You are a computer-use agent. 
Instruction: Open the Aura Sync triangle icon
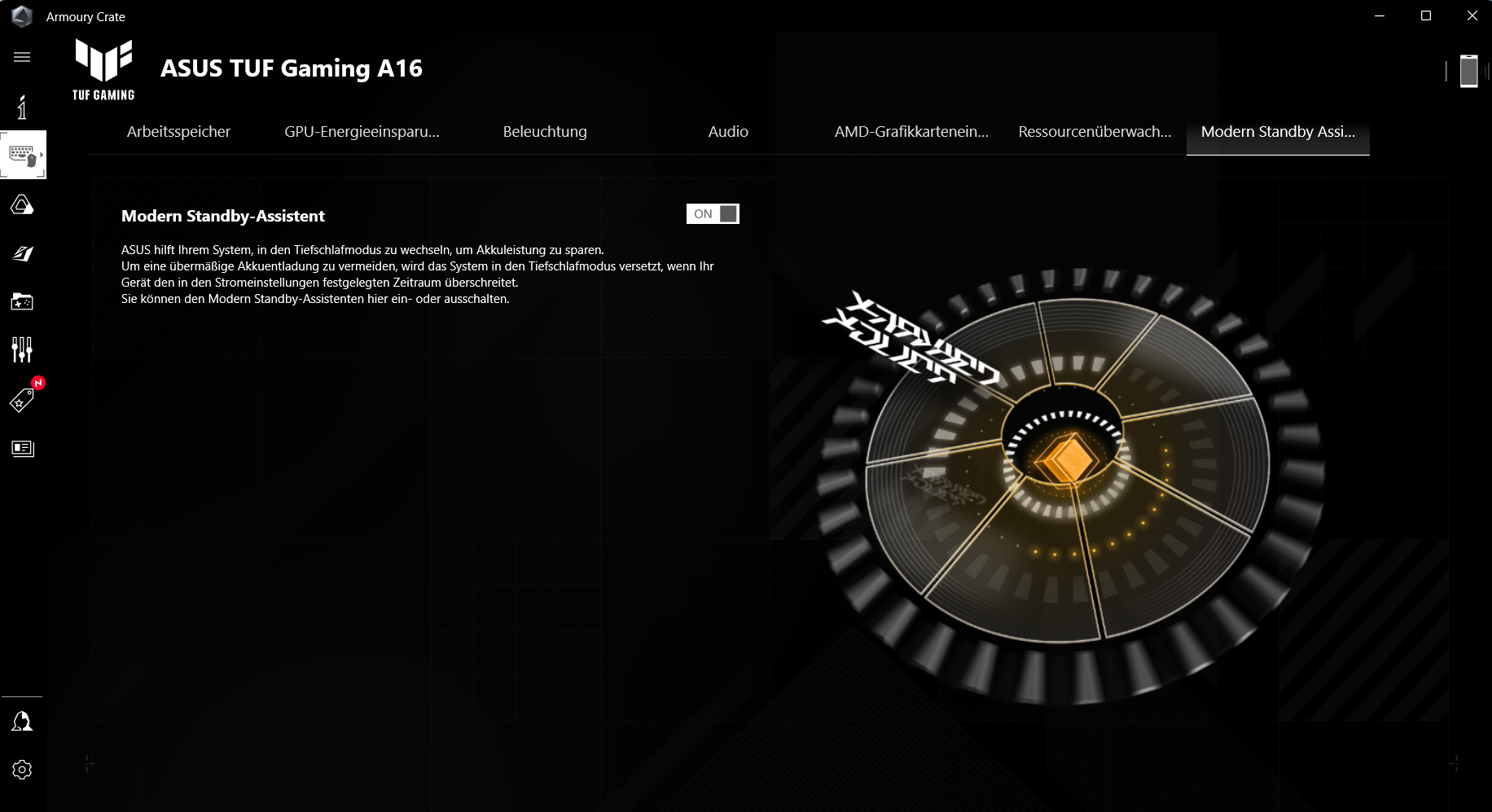pos(22,204)
